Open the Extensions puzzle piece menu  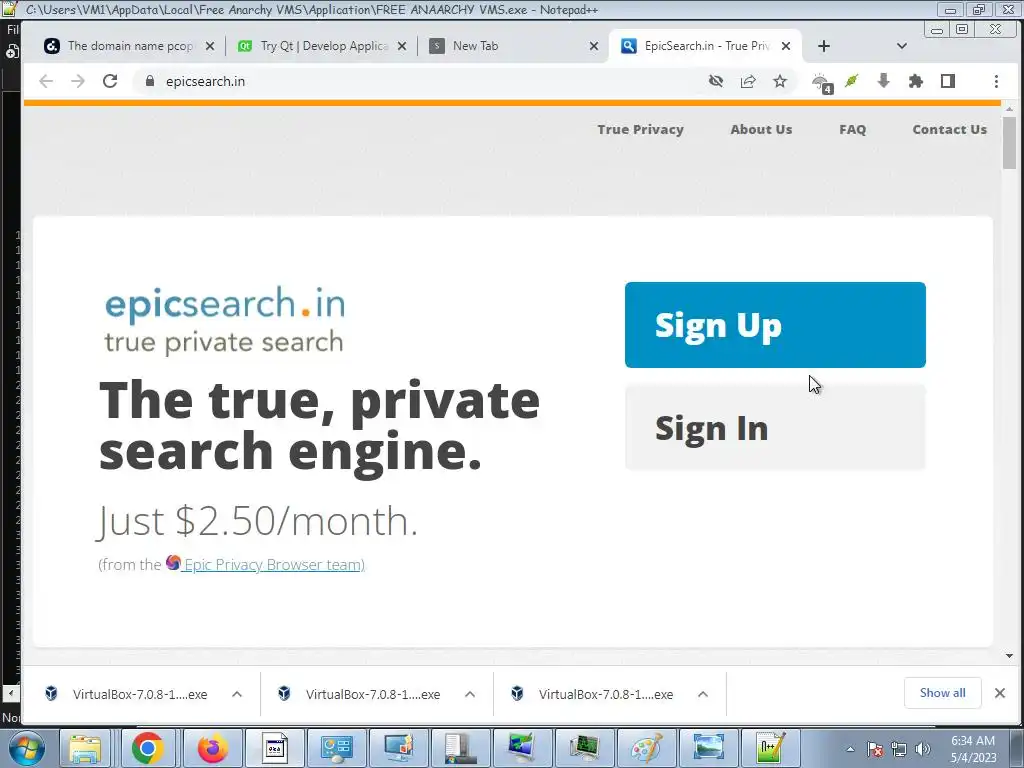[x=916, y=81]
